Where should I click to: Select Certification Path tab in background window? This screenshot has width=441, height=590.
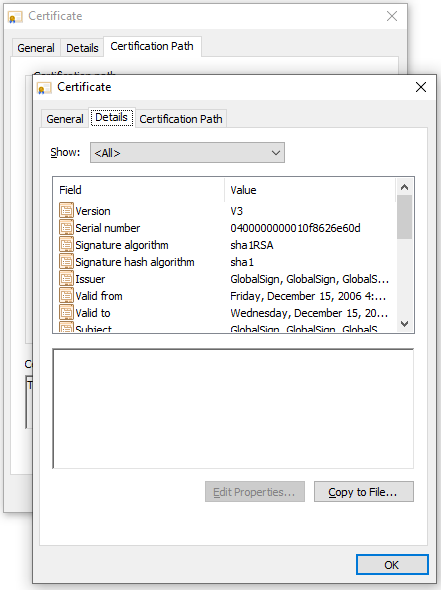[x=152, y=46]
